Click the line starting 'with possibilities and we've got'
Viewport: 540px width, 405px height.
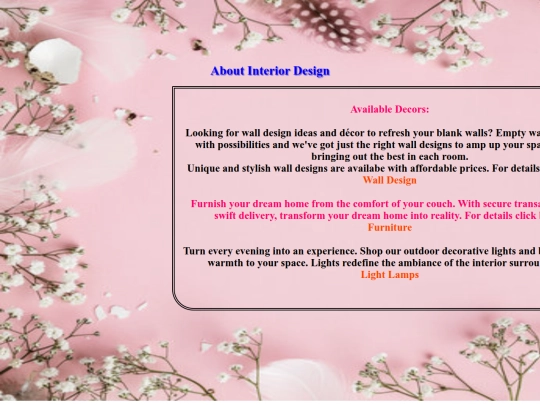click(x=367, y=145)
